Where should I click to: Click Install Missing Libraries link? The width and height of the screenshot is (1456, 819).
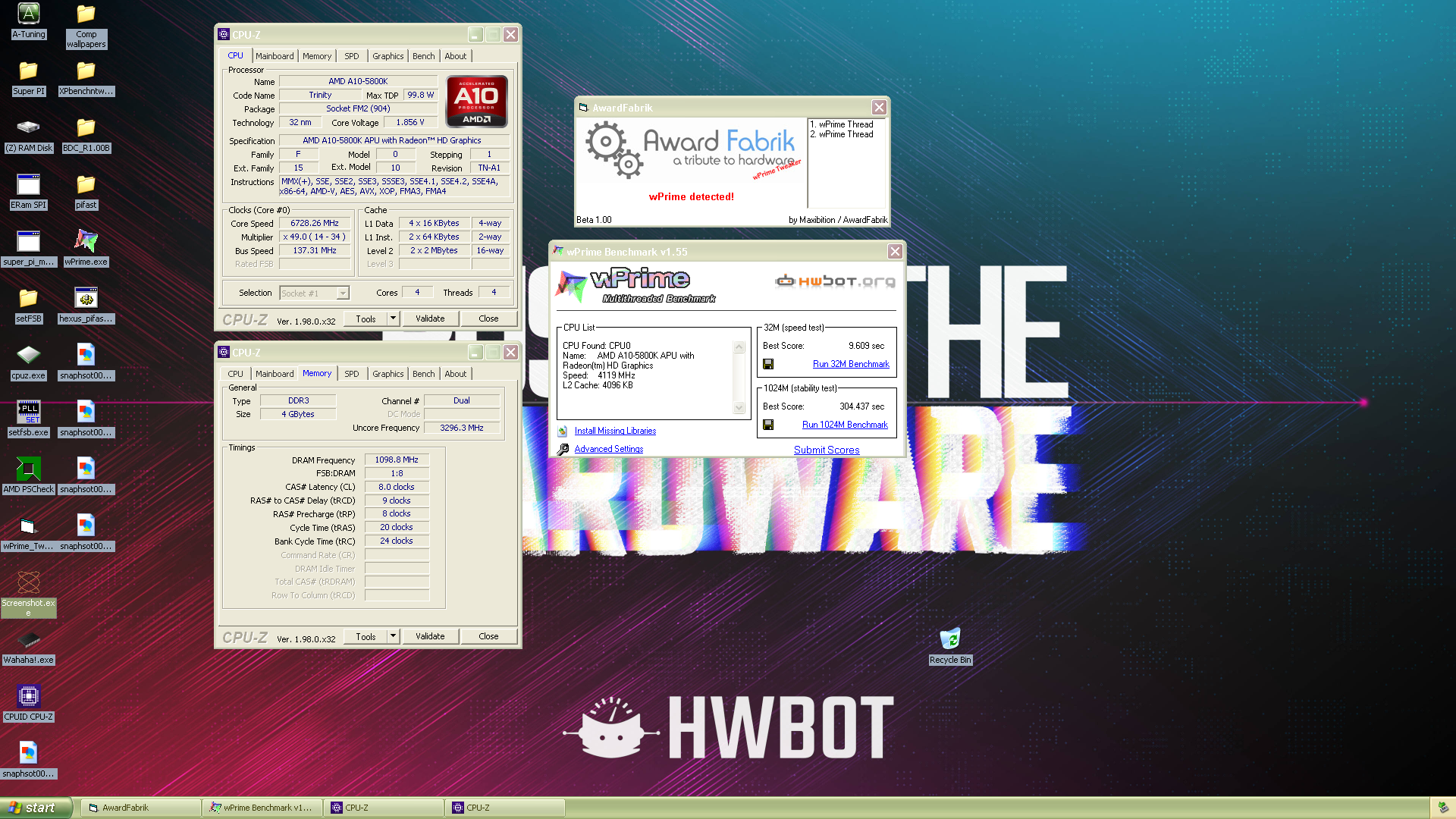coord(615,431)
